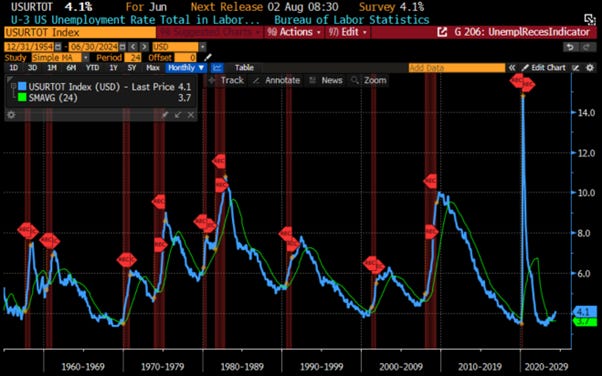The image size is (602, 376).
Task: Edit the start date 12/31/1954 field
Action: 29,47
